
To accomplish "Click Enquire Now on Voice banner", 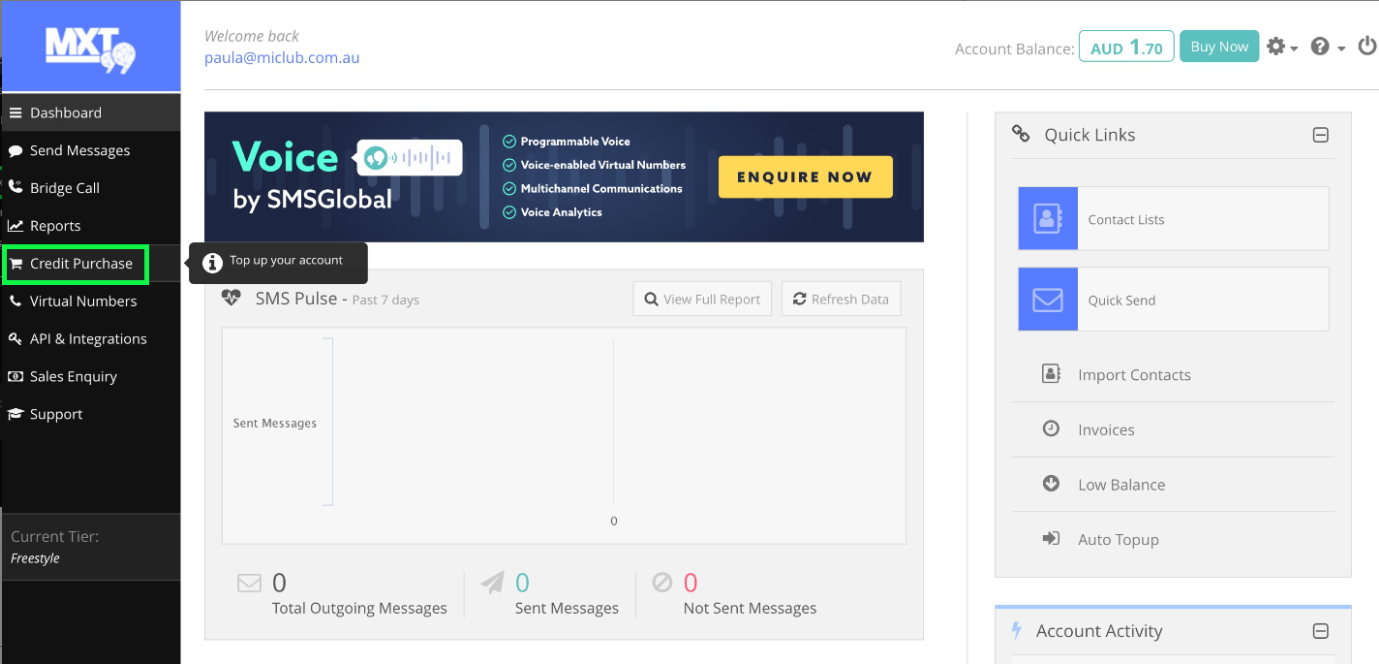I will 805,177.
